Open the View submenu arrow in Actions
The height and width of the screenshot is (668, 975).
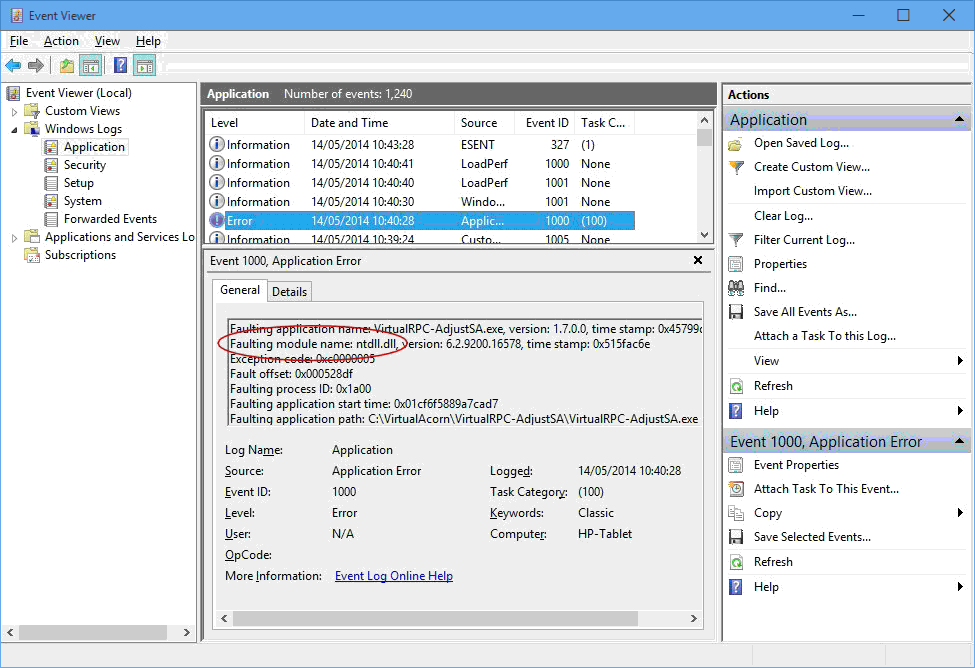tap(960, 361)
